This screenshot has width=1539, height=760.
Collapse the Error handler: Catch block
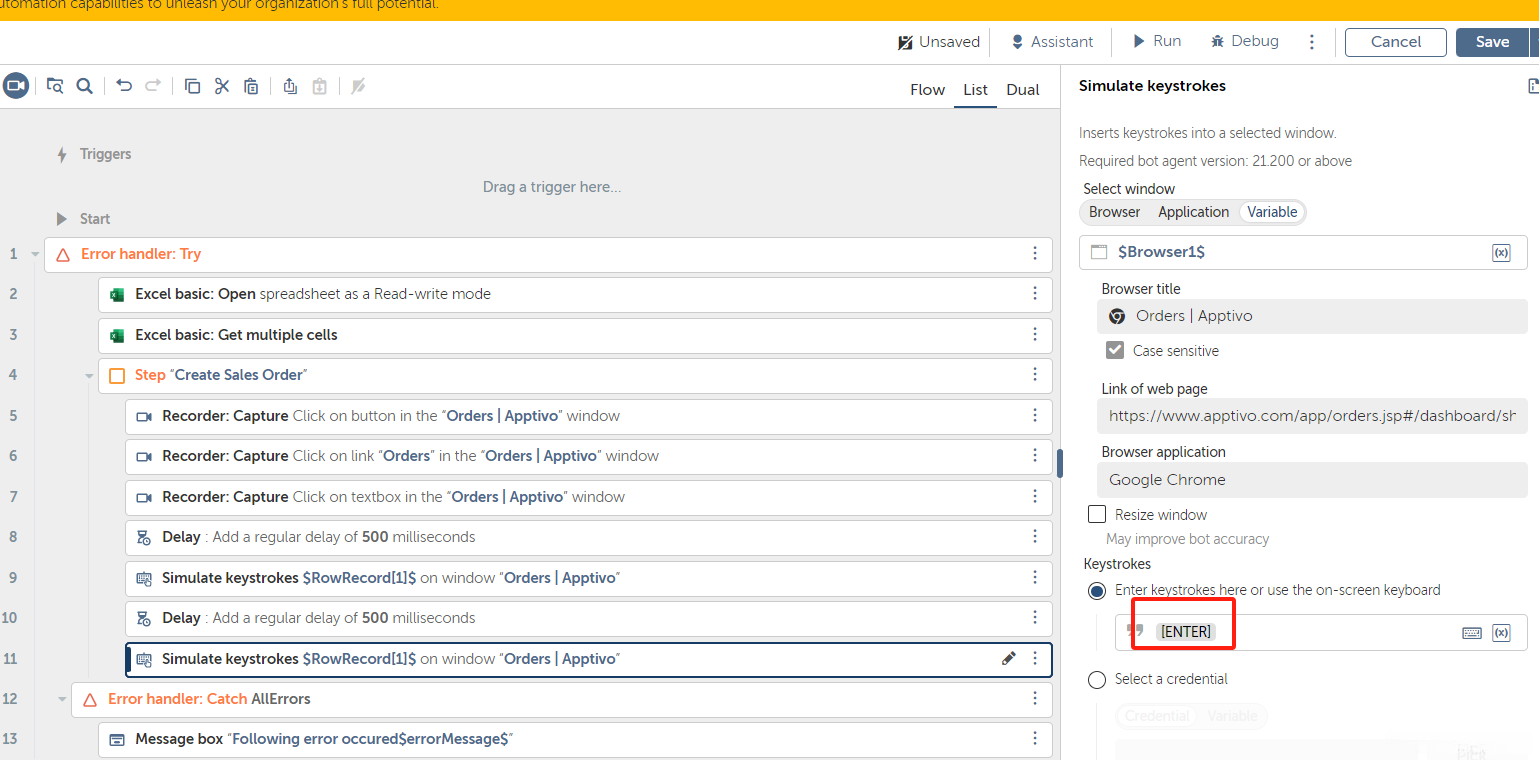[x=63, y=699]
